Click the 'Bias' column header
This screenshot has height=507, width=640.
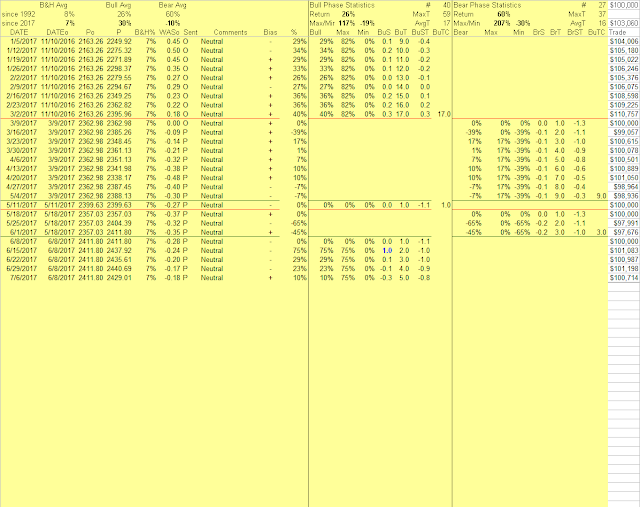point(270,32)
